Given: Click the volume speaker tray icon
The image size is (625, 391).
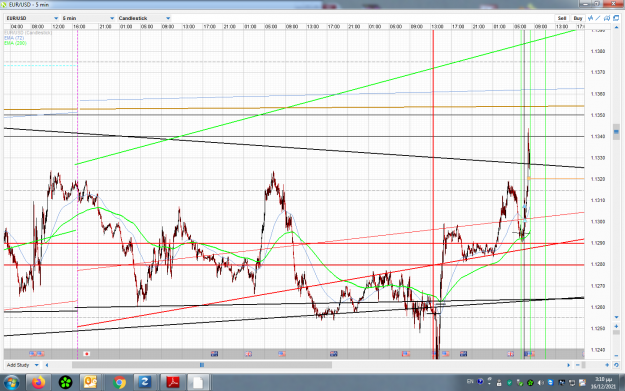Looking at the screenshot, I should coord(541,383).
